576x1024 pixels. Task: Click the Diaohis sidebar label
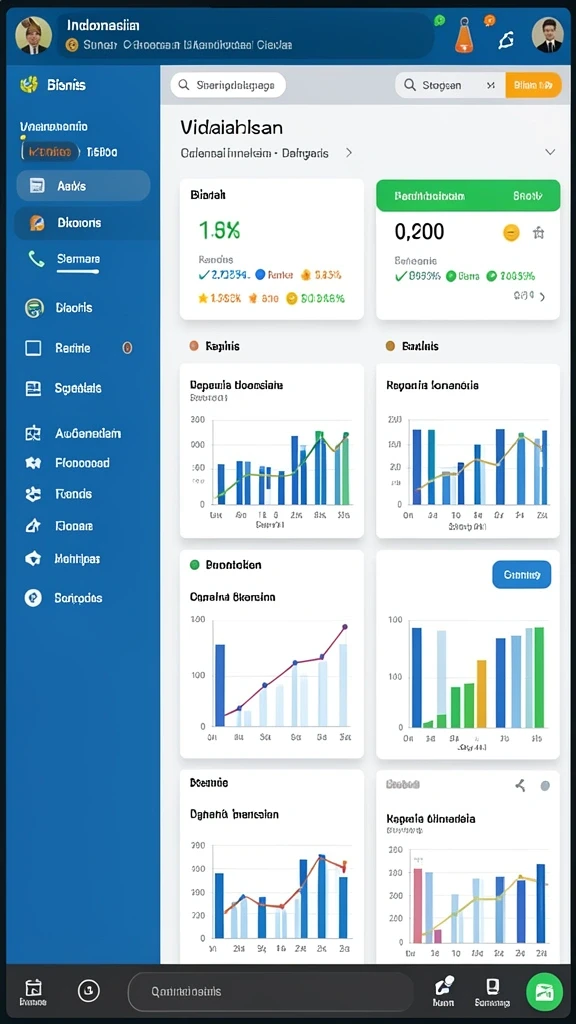(x=74, y=308)
